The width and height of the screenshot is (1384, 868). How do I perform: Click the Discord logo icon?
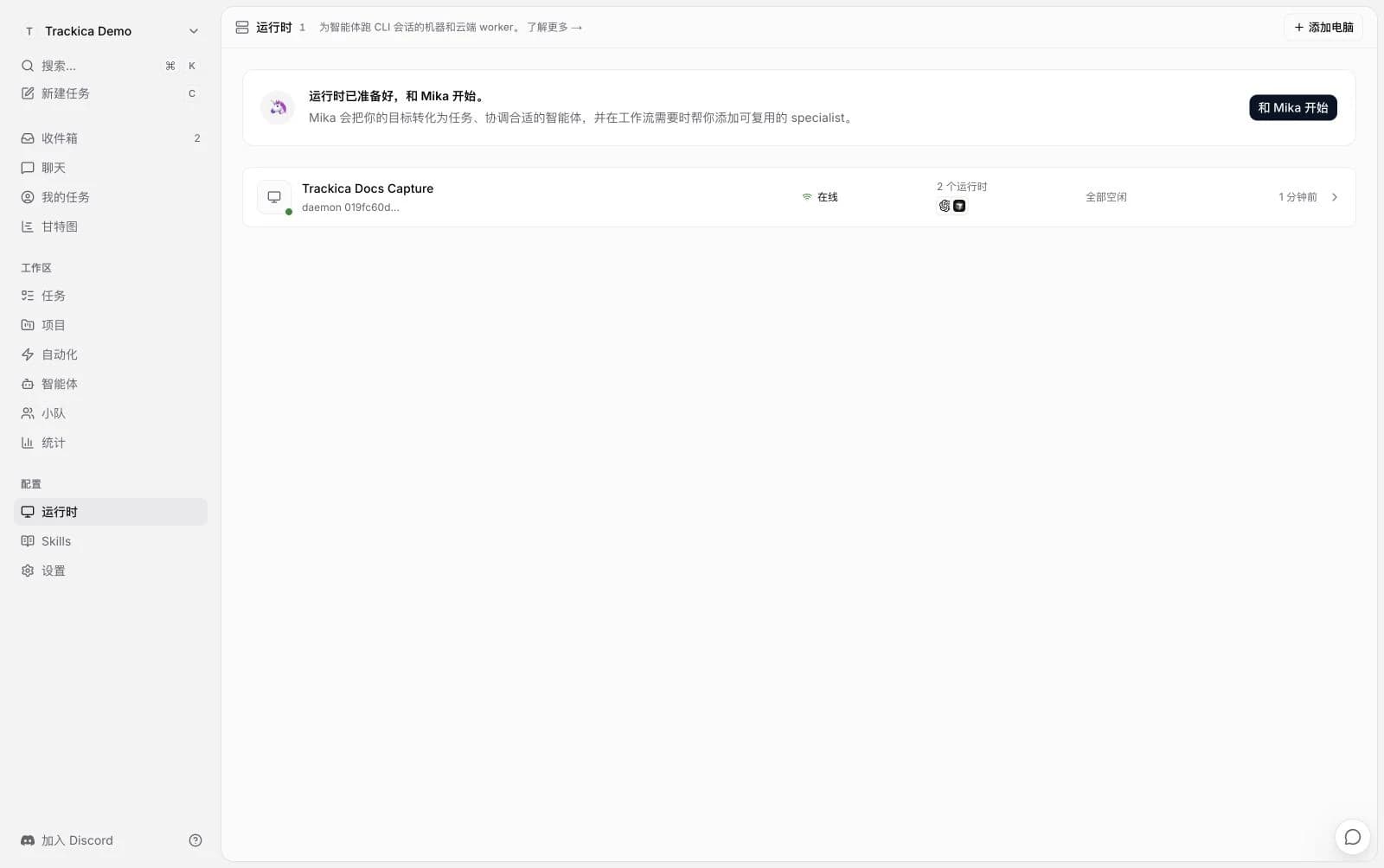coord(28,840)
